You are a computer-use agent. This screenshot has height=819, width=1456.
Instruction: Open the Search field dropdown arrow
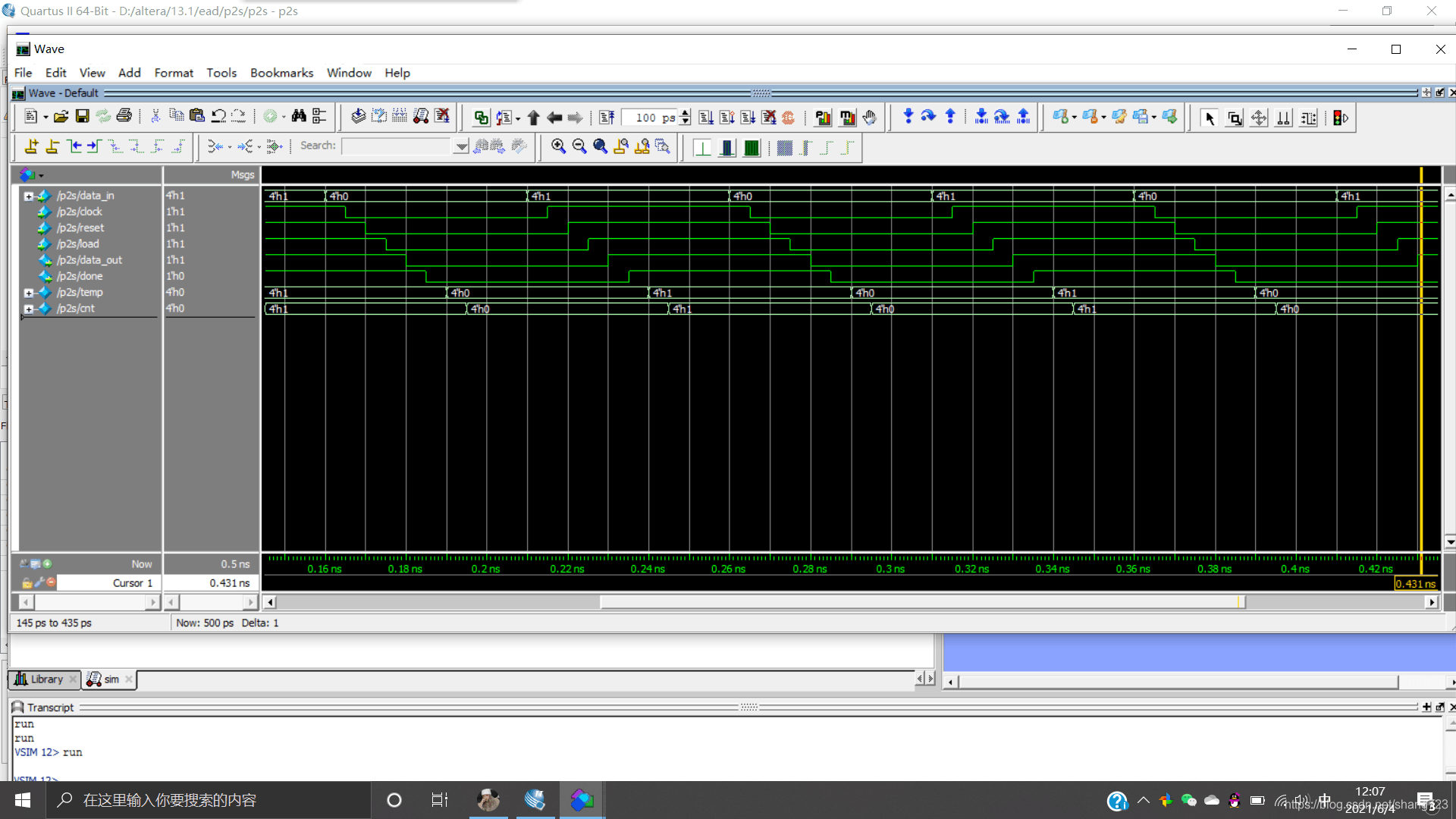pos(461,146)
